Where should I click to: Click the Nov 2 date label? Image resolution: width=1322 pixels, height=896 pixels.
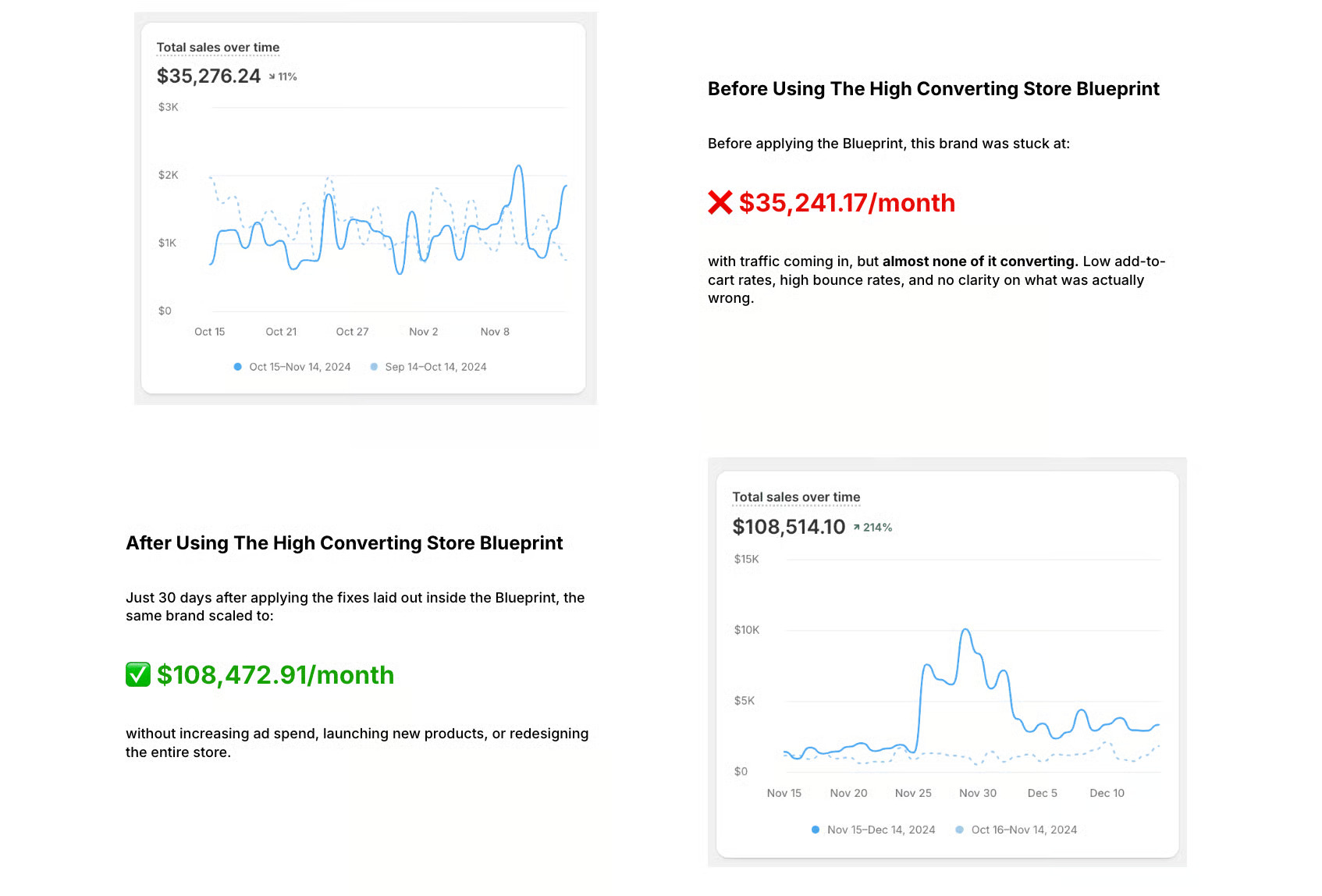[424, 332]
